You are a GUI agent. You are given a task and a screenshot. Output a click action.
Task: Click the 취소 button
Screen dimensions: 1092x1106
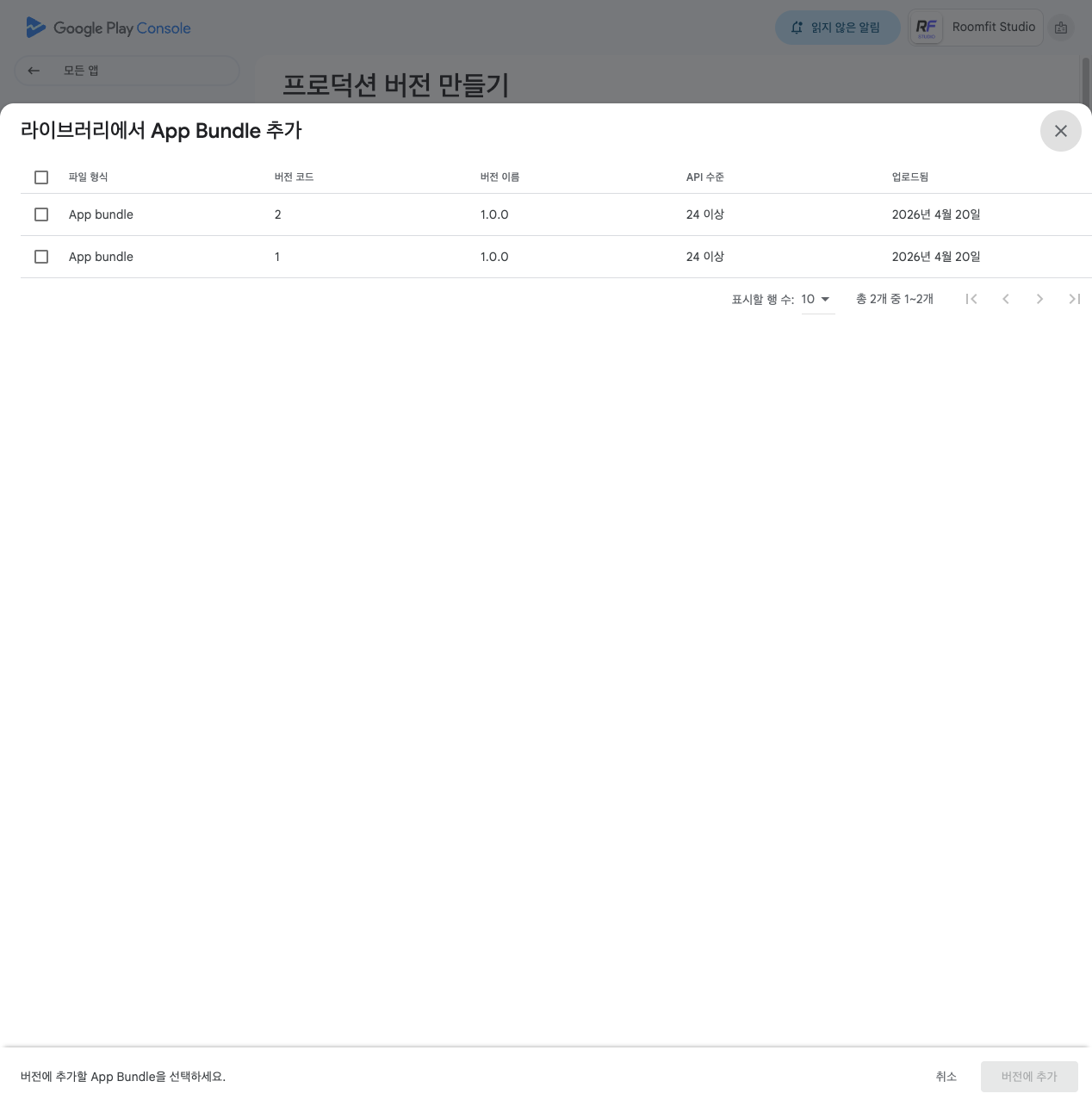pyautogui.click(x=946, y=1077)
